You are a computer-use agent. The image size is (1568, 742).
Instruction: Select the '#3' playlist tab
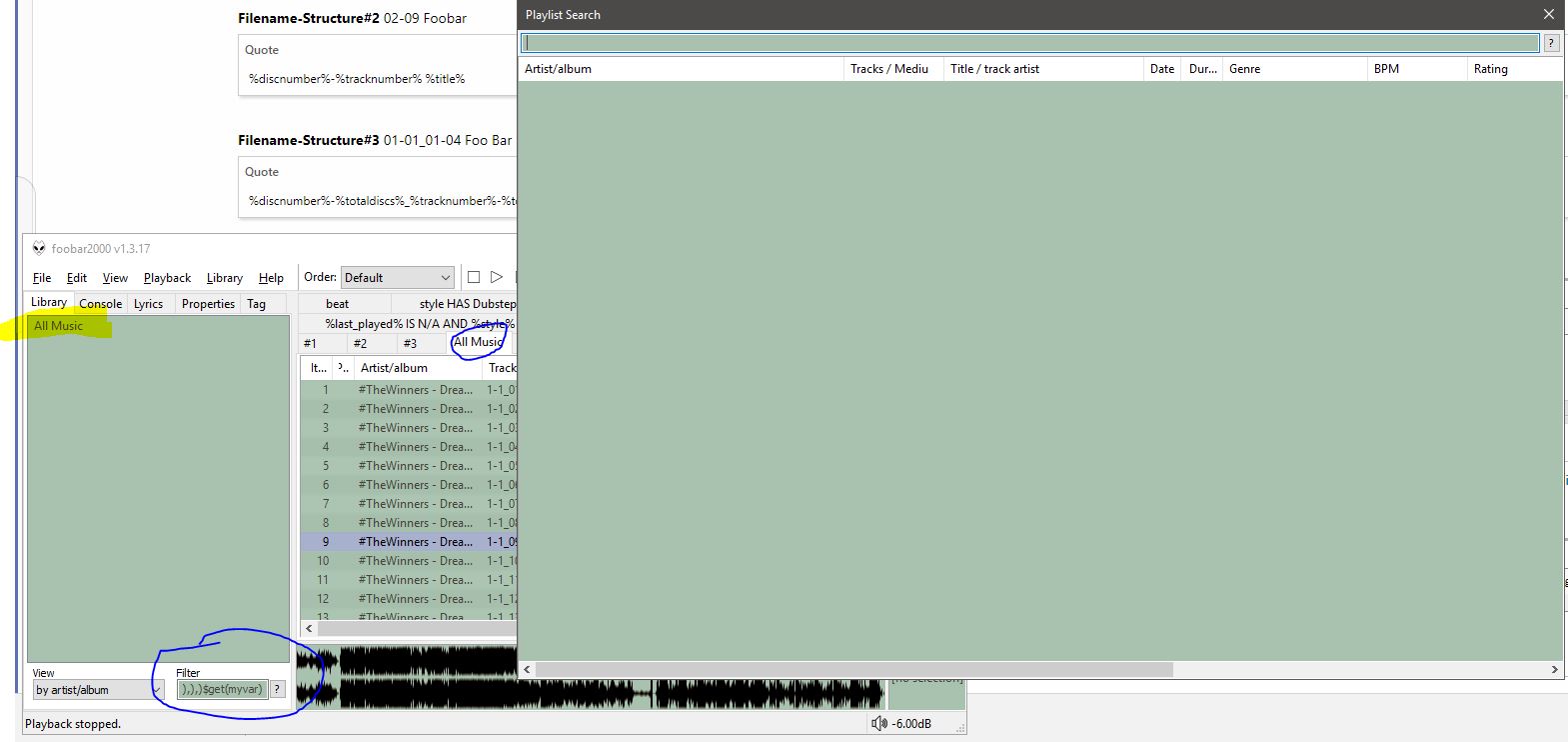pyautogui.click(x=421, y=343)
